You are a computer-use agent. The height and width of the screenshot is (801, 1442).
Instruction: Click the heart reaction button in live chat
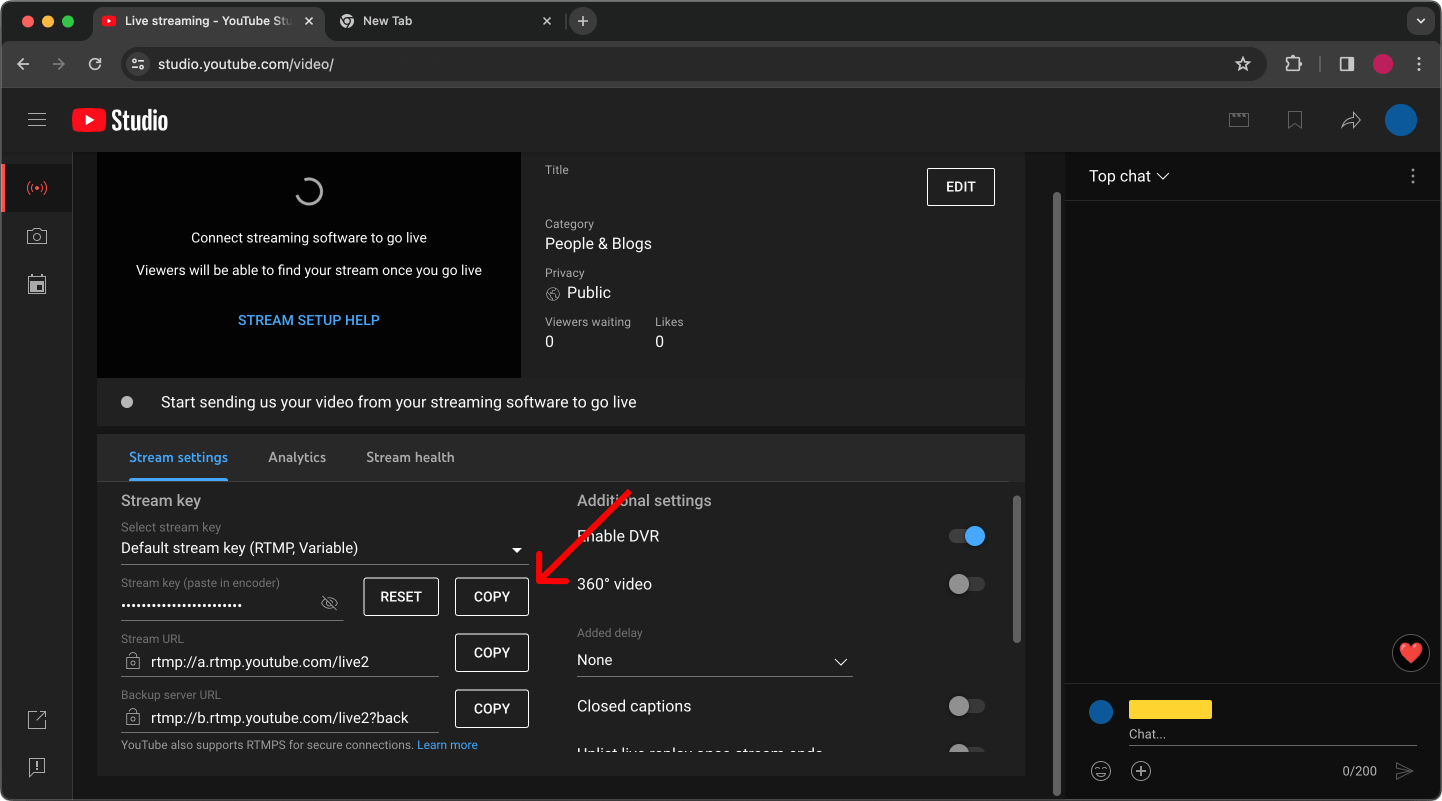click(1411, 653)
